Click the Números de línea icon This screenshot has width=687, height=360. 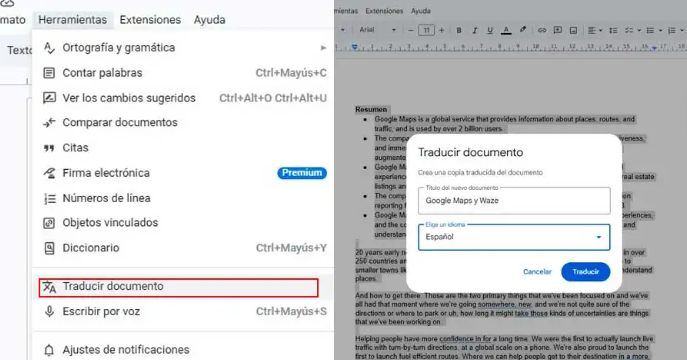(x=50, y=198)
